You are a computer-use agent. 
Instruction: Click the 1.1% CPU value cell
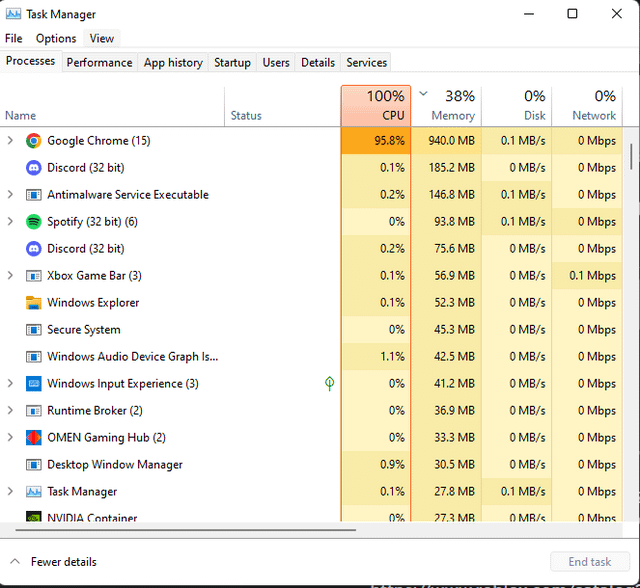376,357
